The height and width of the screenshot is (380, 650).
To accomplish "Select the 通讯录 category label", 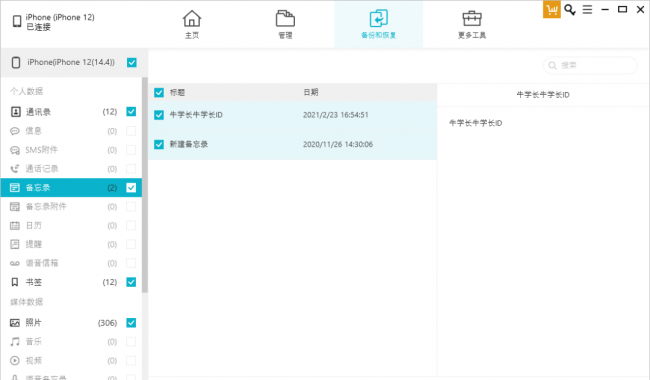I will pos(38,112).
